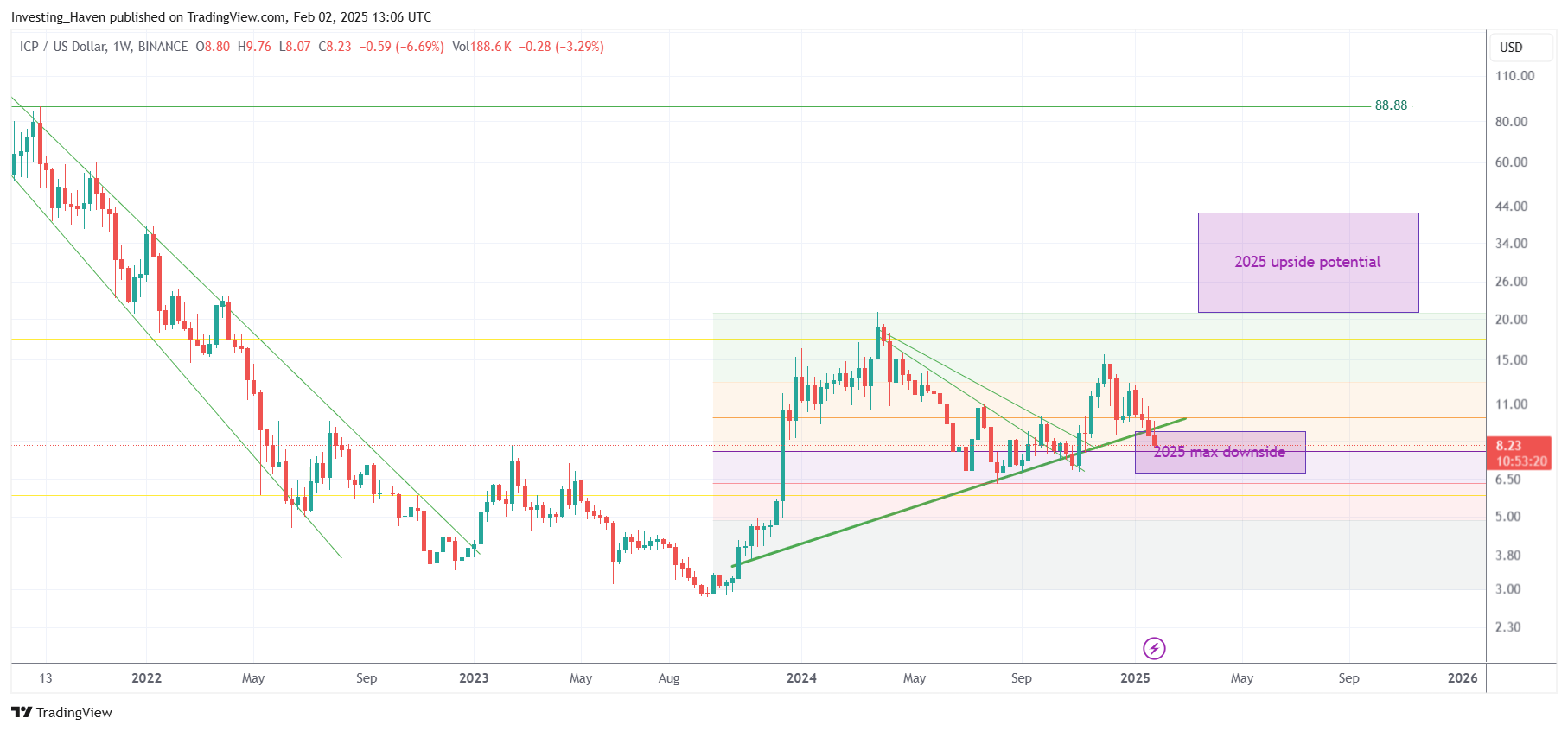The height and width of the screenshot is (731, 1568).
Task: Click the '2025 max downside' box
Action: coord(1220,452)
